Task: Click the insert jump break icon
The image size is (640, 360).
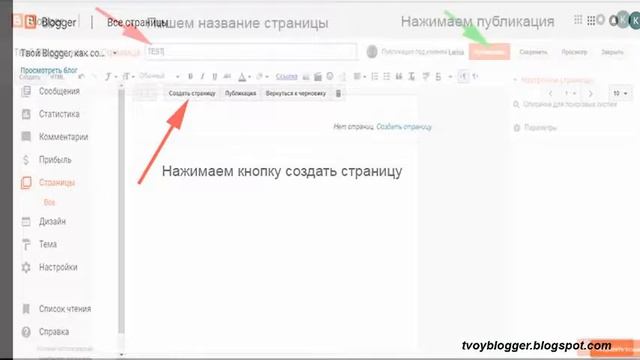Action: coord(342,76)
